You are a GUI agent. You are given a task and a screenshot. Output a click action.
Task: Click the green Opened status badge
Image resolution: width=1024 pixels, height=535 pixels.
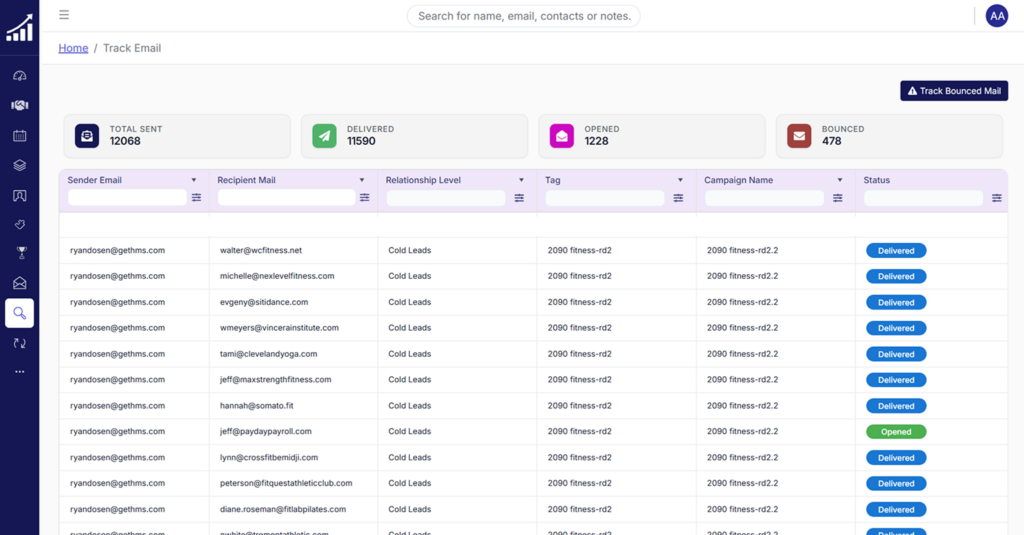[896, 432]
